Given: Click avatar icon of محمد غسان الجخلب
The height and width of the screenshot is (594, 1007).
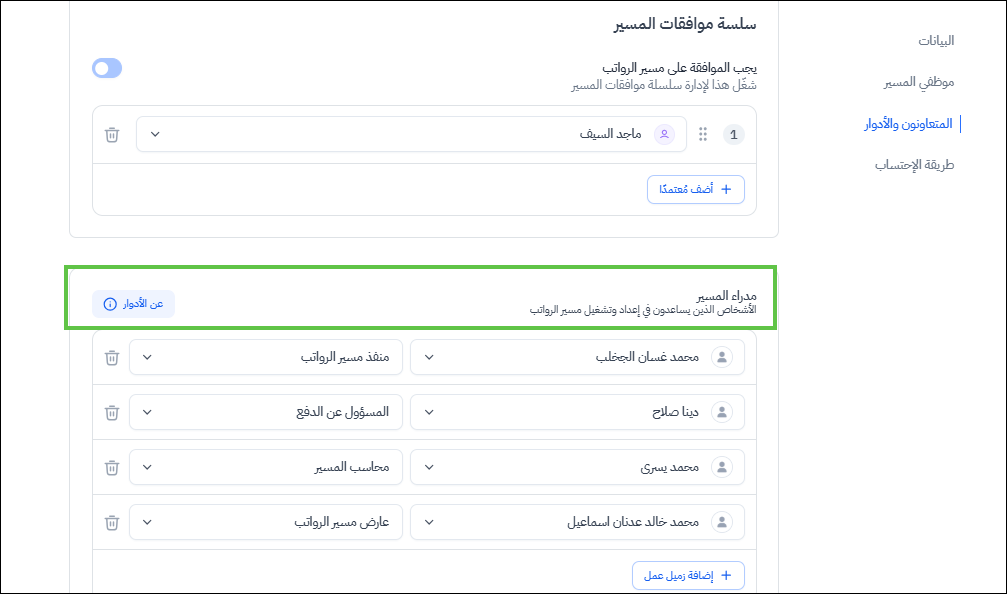Looking at the screenshot, I should point(721,357).
